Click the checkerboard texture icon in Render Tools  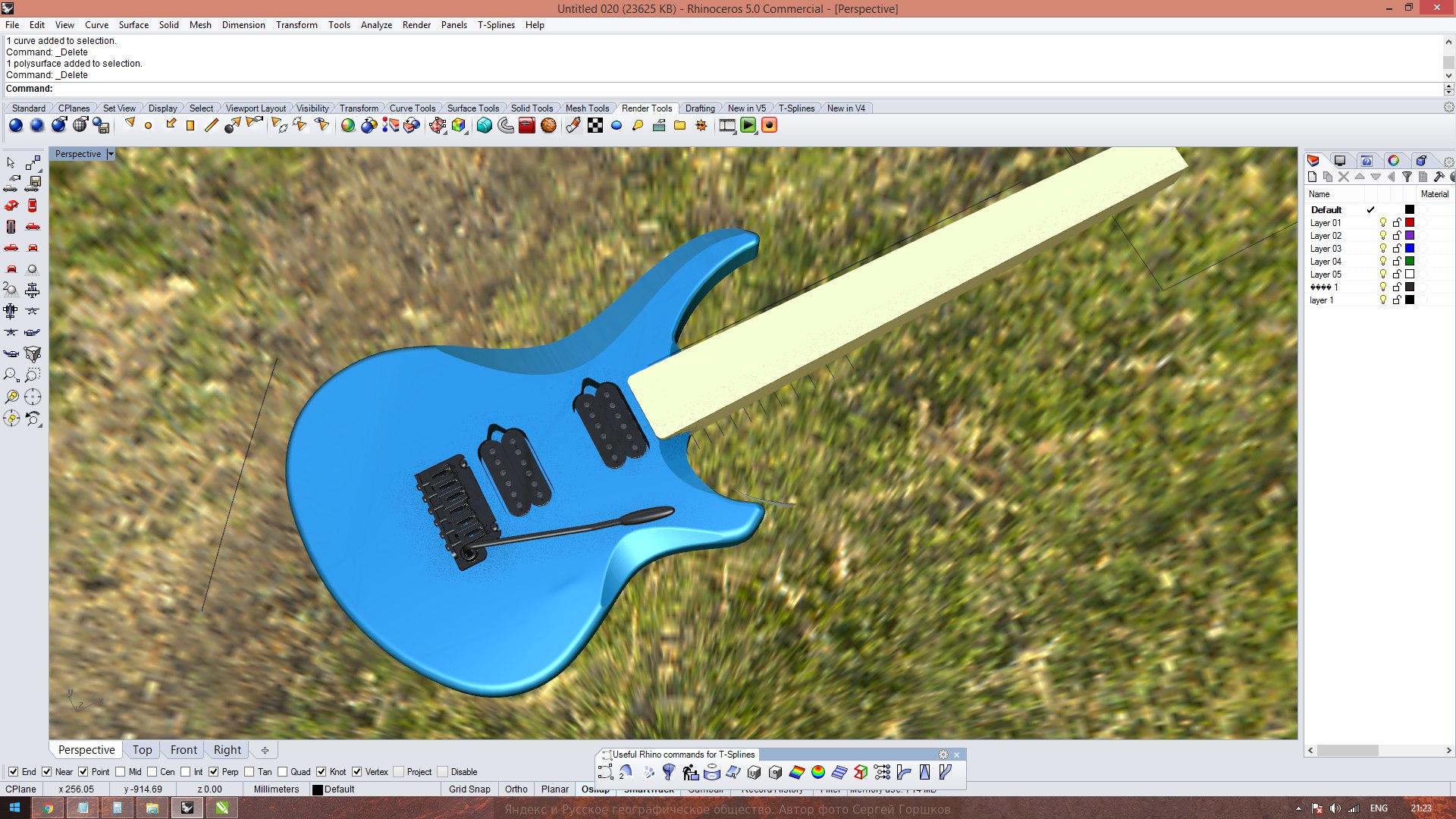pos(595,126)
